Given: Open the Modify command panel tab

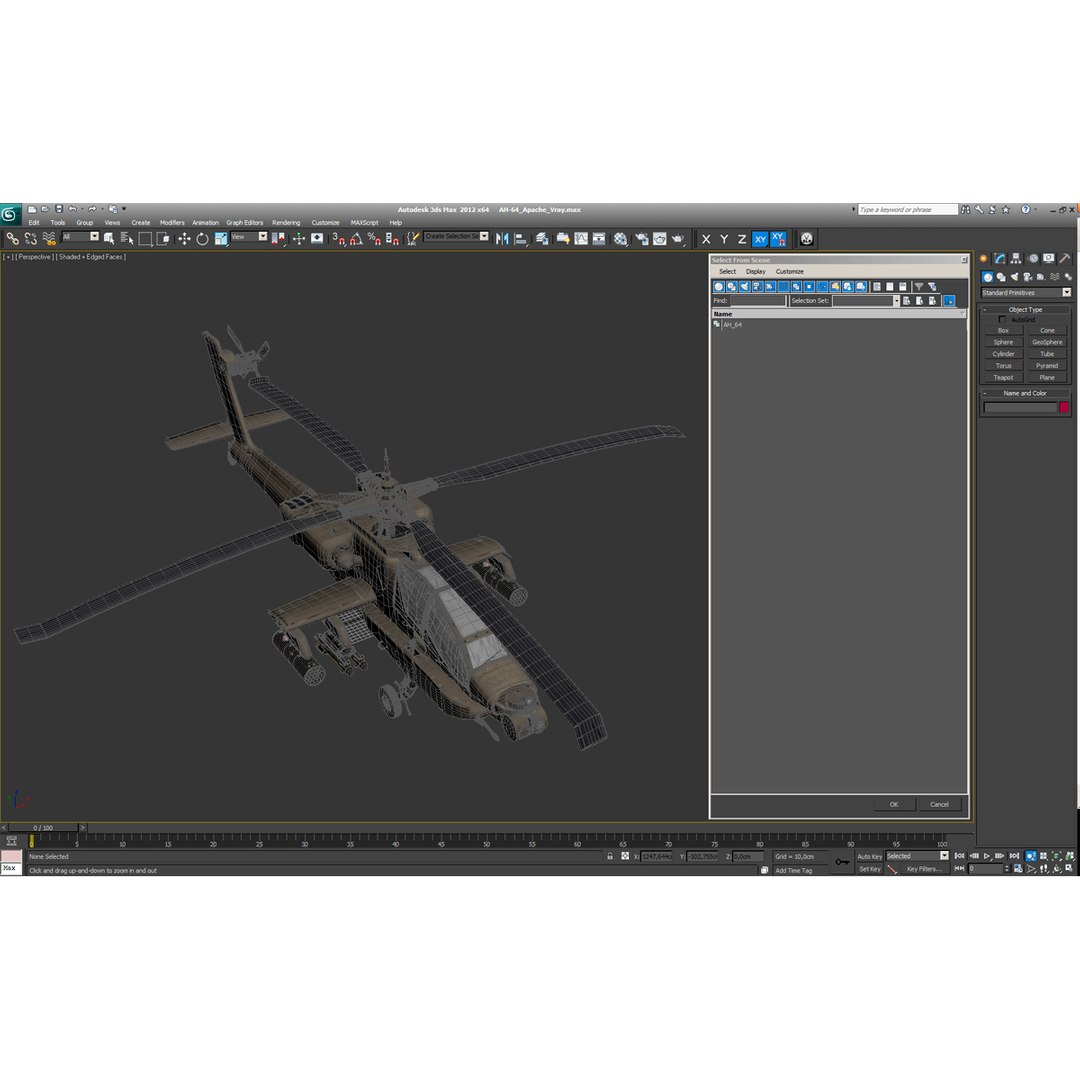Looking at the screenshot, I should coord(999,258).
